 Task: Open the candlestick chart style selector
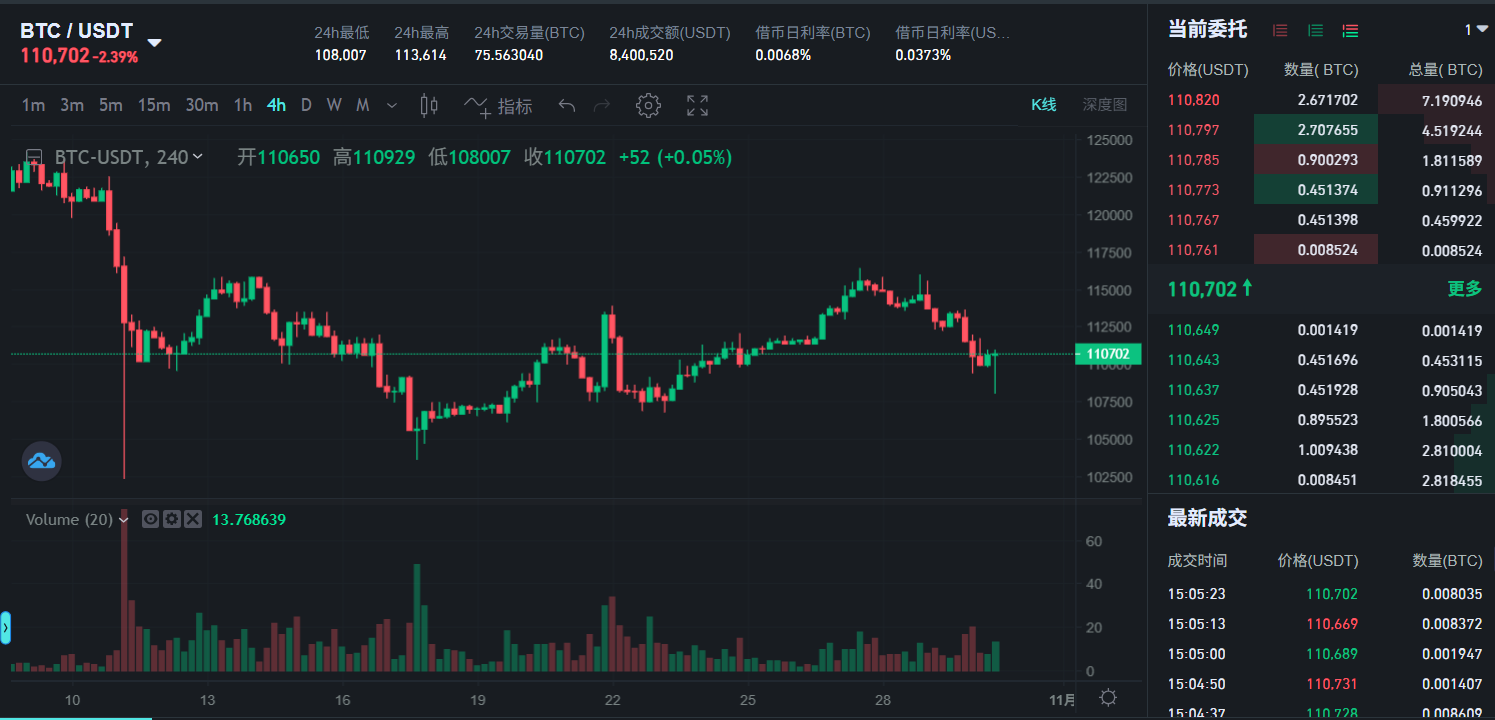pyautogui.click(x=430, y=105)
